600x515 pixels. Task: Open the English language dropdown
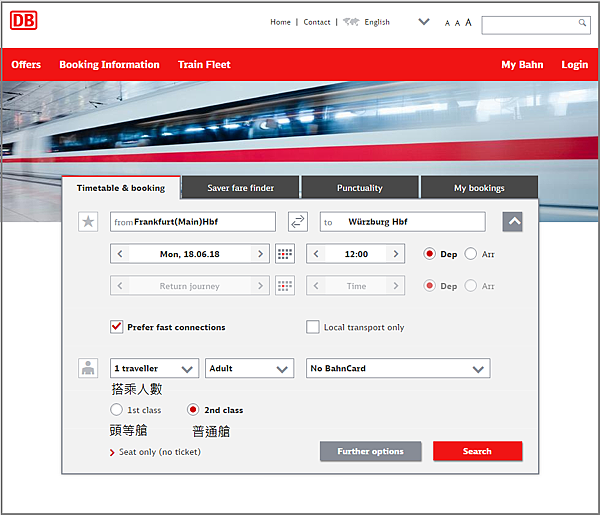[424, 22]
